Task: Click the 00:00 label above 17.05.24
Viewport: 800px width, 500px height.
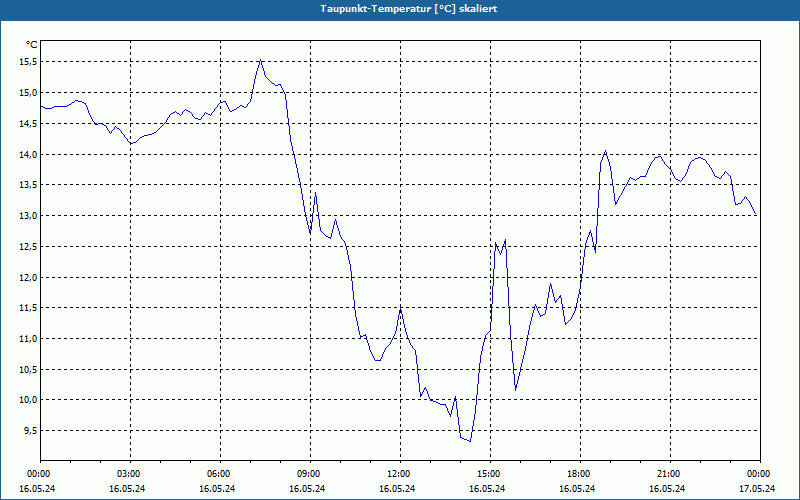Action: [x=757, y=474]
